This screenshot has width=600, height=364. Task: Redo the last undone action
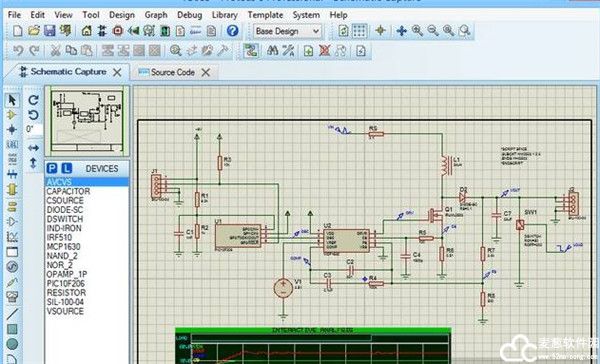pos(34,51)
